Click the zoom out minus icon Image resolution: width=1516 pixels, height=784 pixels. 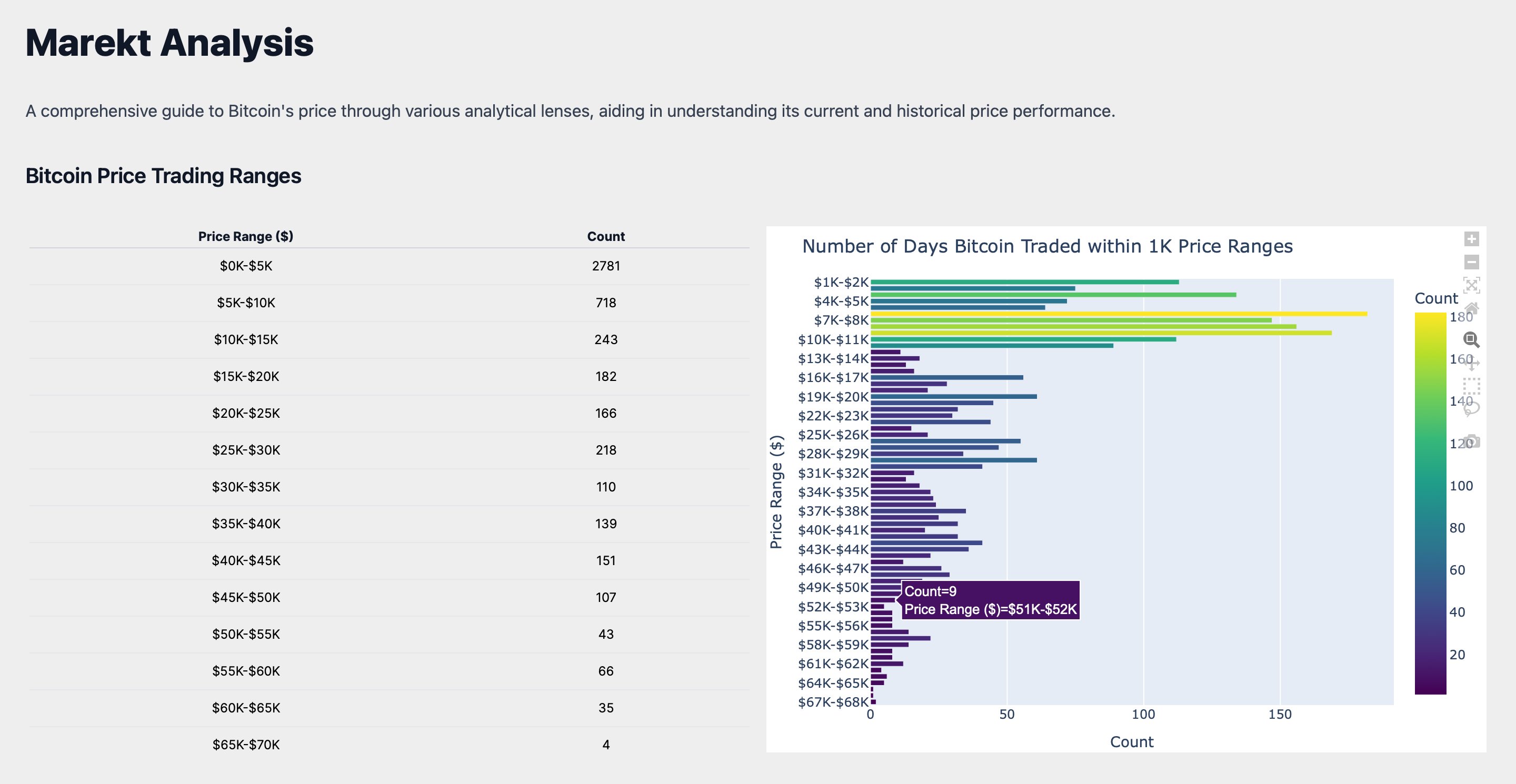(1471, 262)
